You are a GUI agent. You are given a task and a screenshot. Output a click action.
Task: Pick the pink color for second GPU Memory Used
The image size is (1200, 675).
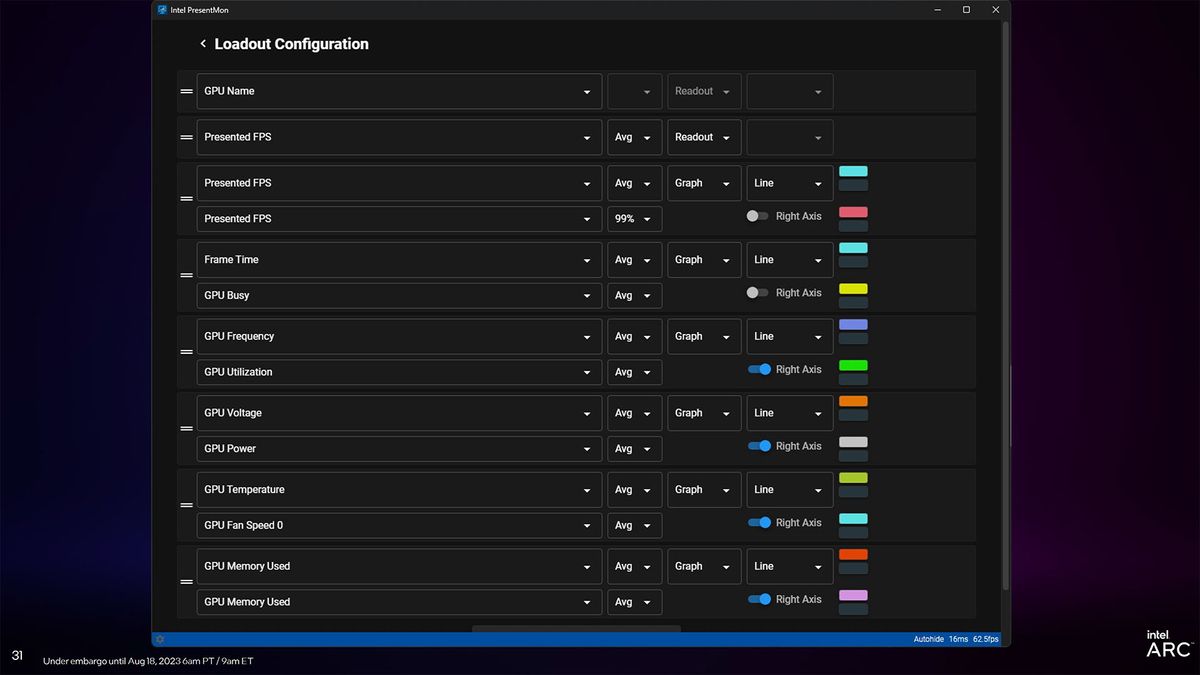[853, 595]
